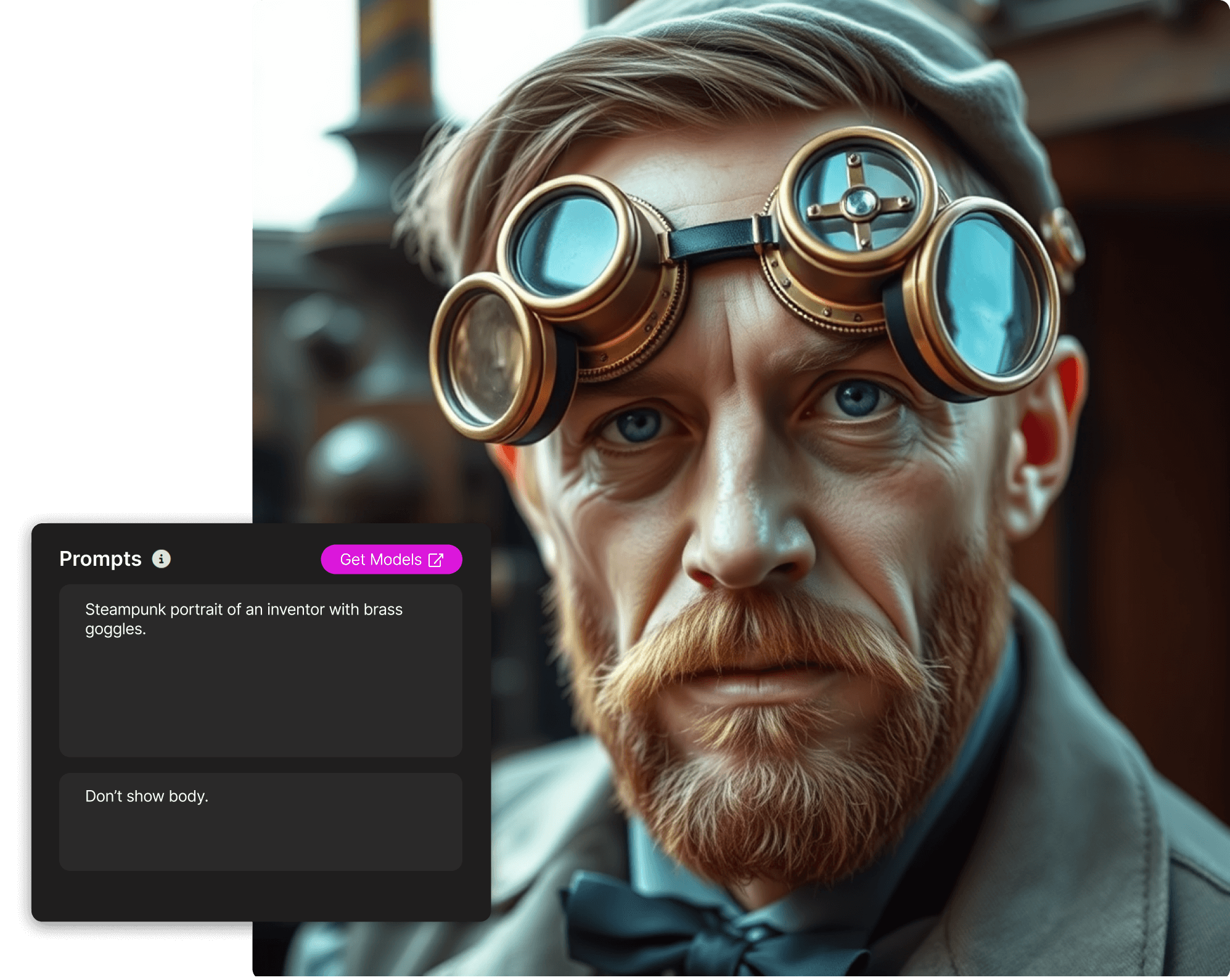Image resolution: width=1230 pixels, height=980 pixels.
Task: Click the external-link icon in Get Models
Action: [x=436, y=560]
